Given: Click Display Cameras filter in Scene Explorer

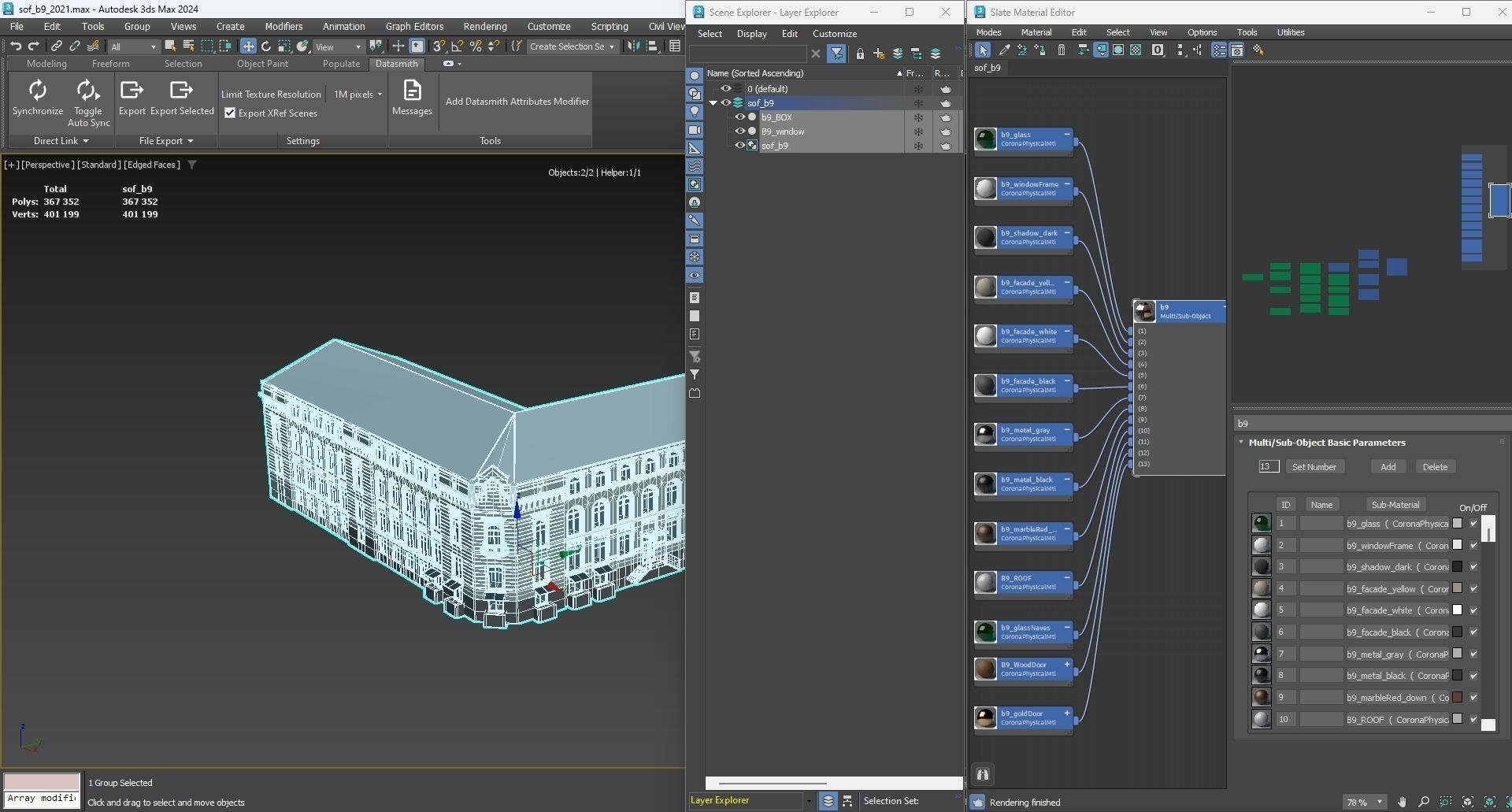Looking at the screenshot, I should click(x=695, y=130).
